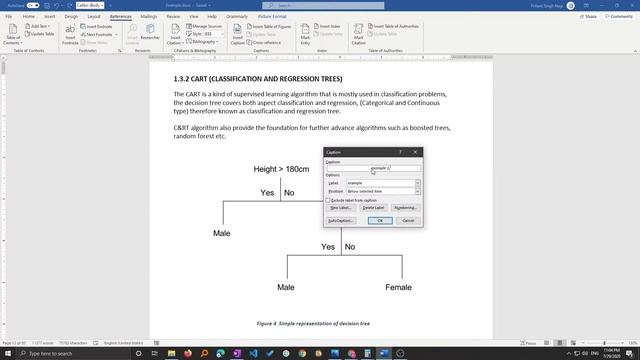
Task: Open the Researcher tool
Action: 150,32
